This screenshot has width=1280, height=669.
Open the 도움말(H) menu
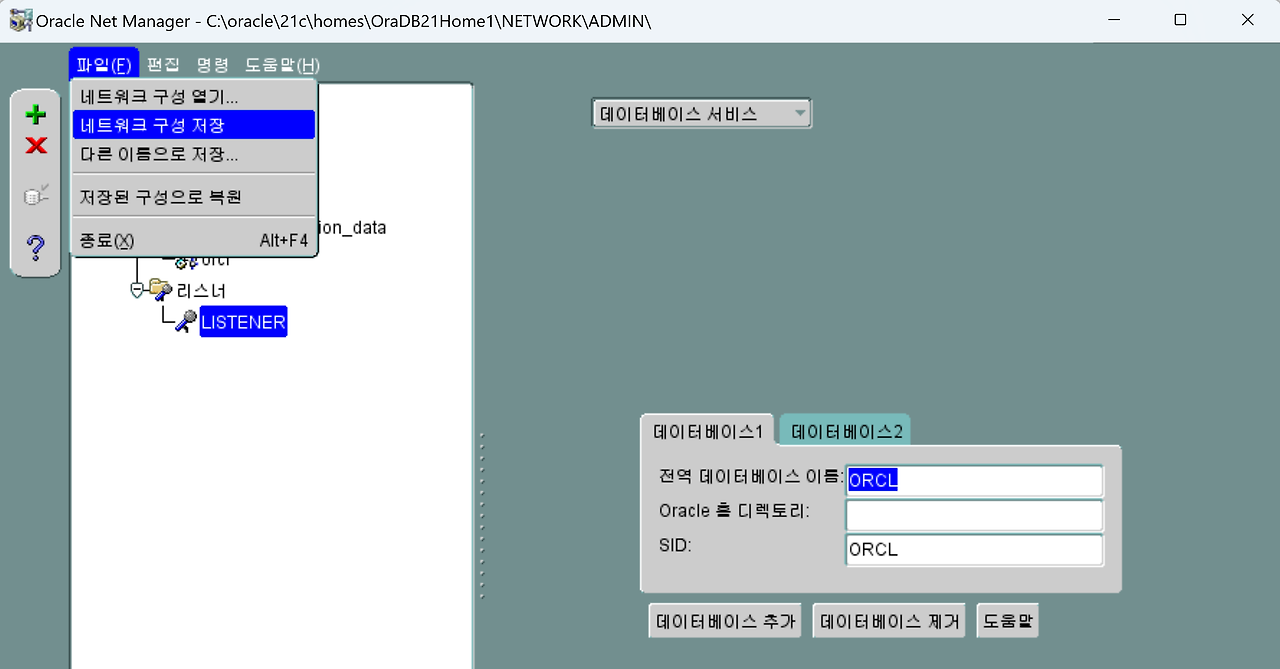[282, 65]
